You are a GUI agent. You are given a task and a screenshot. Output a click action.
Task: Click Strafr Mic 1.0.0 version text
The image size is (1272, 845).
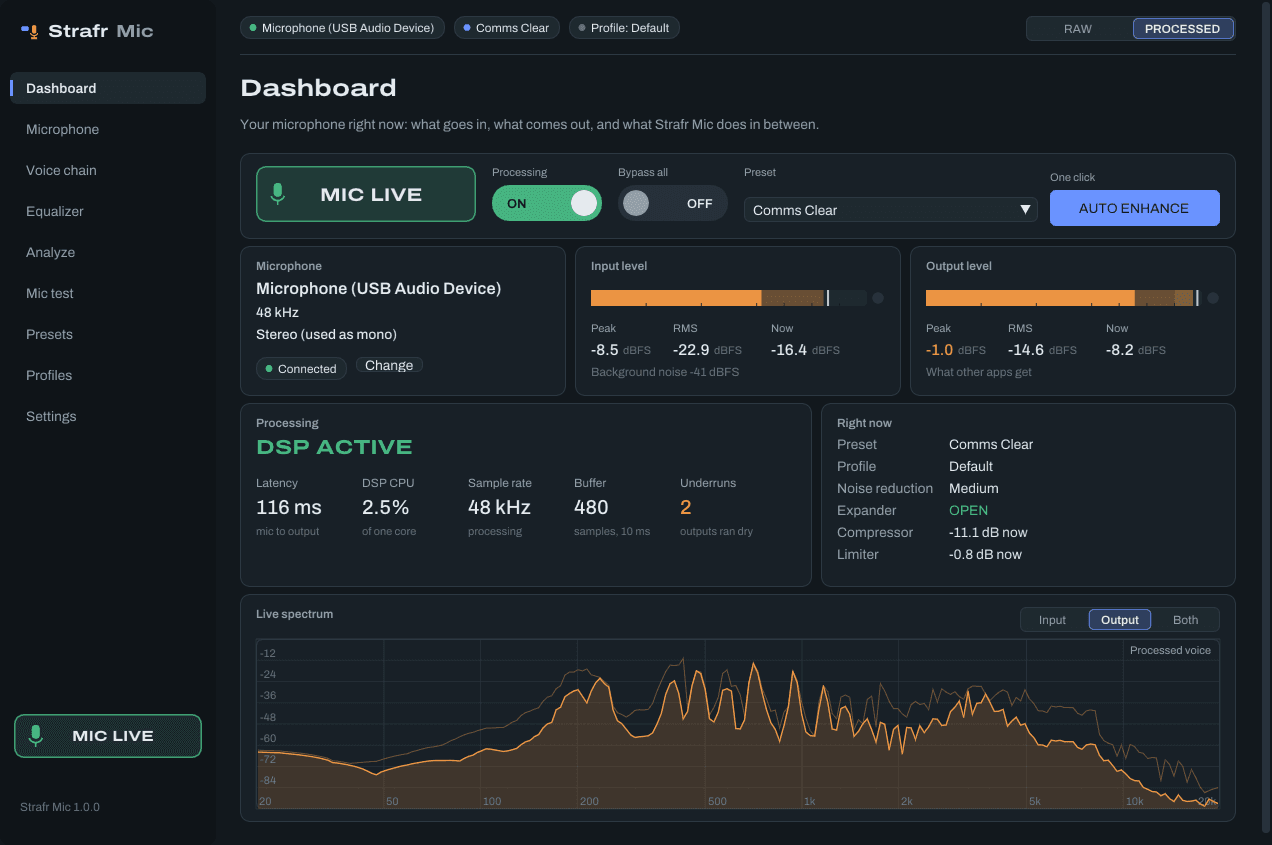[60, 807]
